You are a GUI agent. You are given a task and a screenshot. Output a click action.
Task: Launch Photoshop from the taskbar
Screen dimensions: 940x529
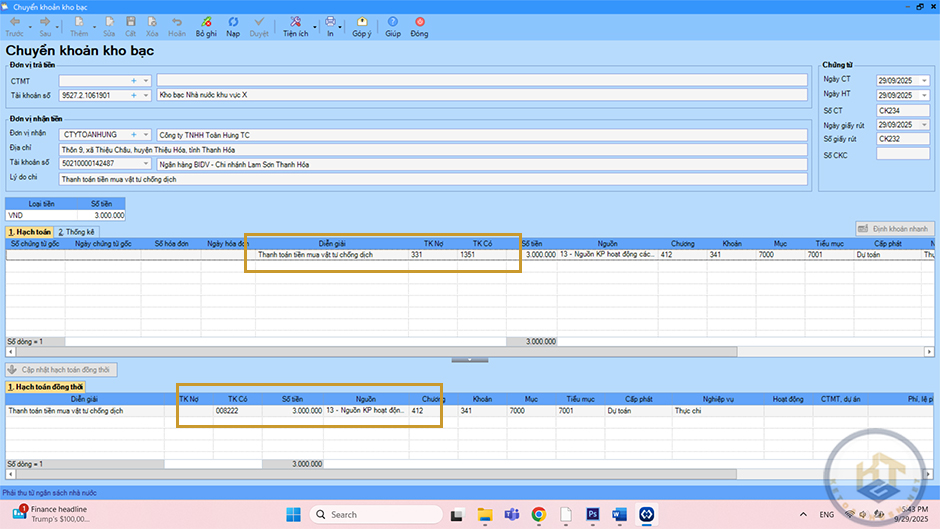click(591, 514)
